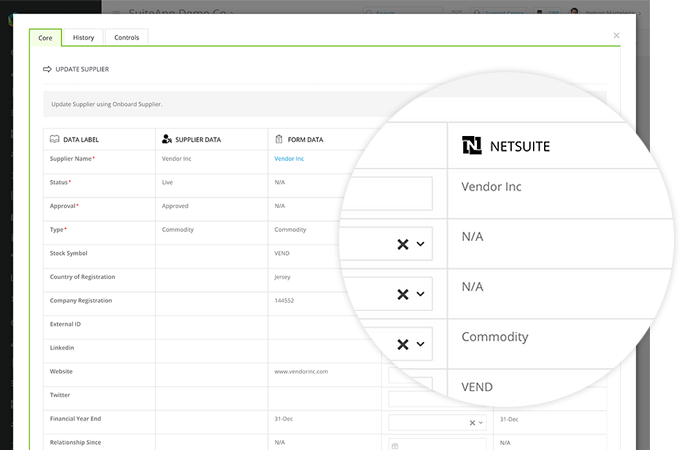Select the Approval row label
683x450 pixels.
coord(64,206)
